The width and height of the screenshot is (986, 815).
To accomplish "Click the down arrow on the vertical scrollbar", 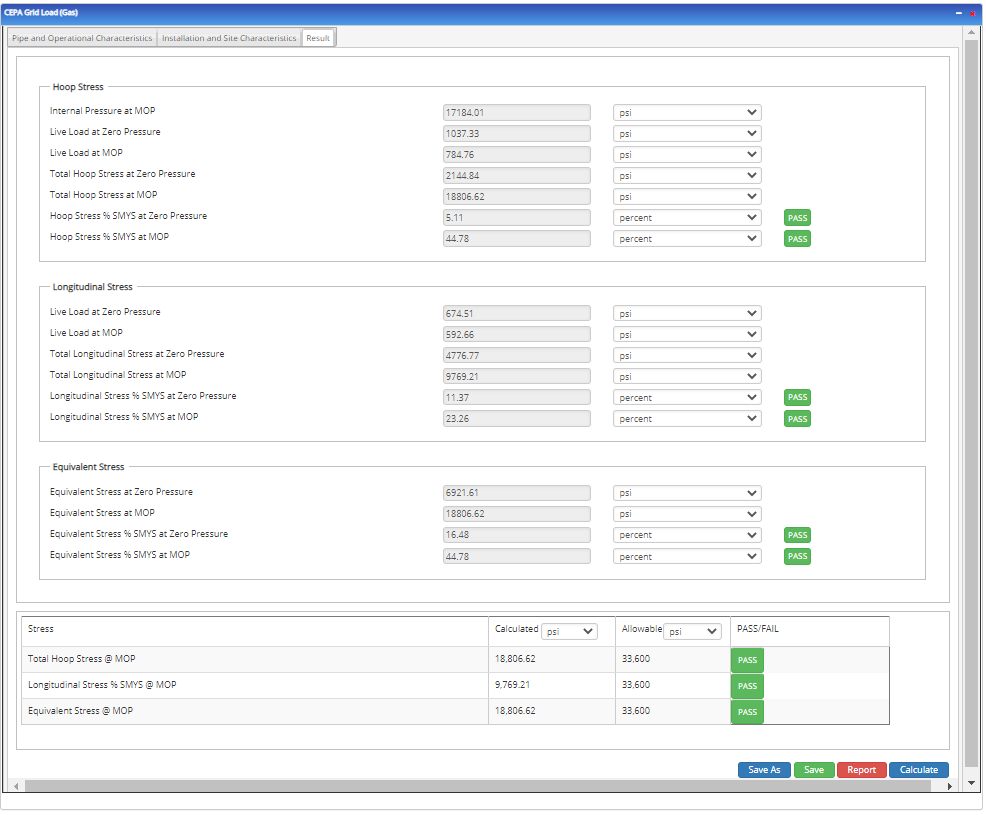I will click(x=970, y=781).
